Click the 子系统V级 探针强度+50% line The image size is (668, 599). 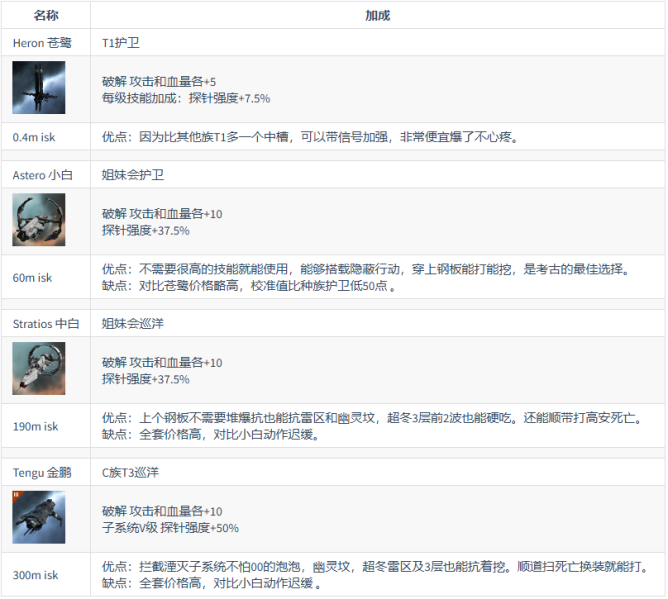point(170,528)
